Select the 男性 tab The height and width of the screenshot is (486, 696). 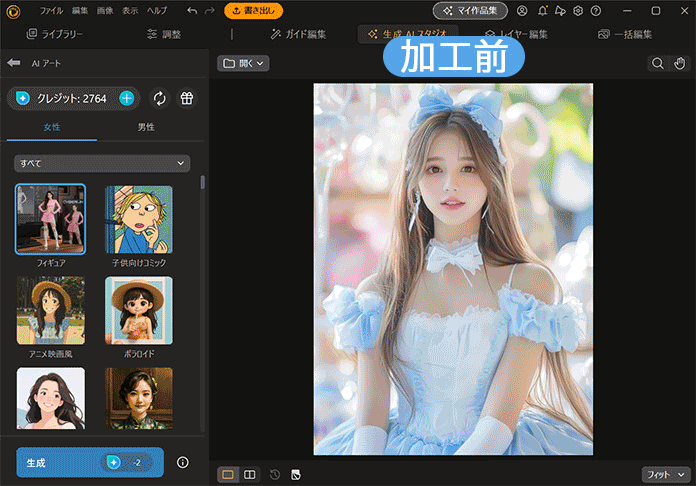point(146,128)
